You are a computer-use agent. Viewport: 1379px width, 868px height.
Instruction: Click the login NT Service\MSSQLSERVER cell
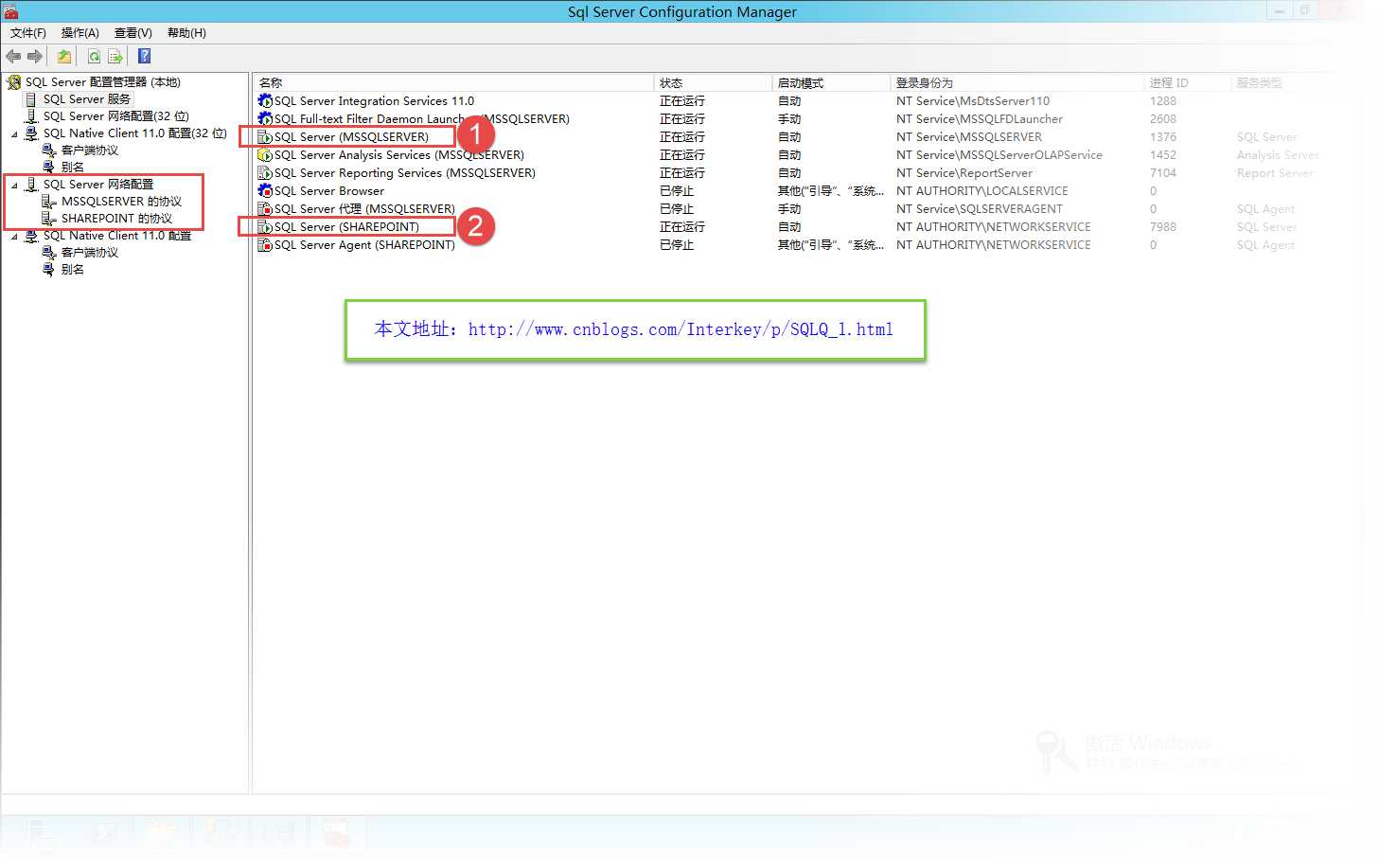(969, 137)
